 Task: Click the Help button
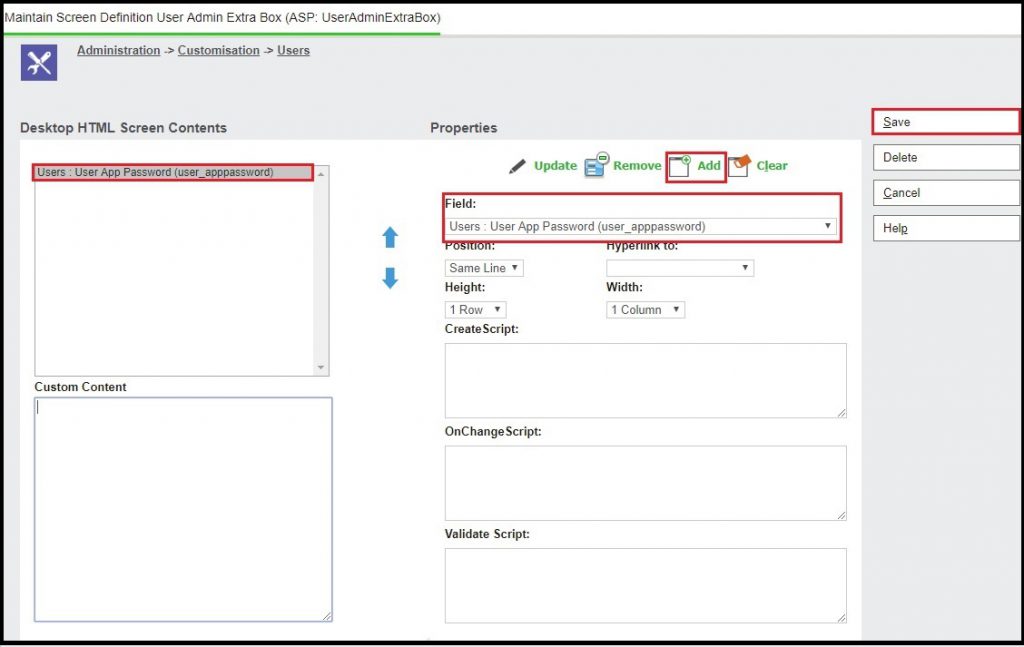click(x=944, y=228)
